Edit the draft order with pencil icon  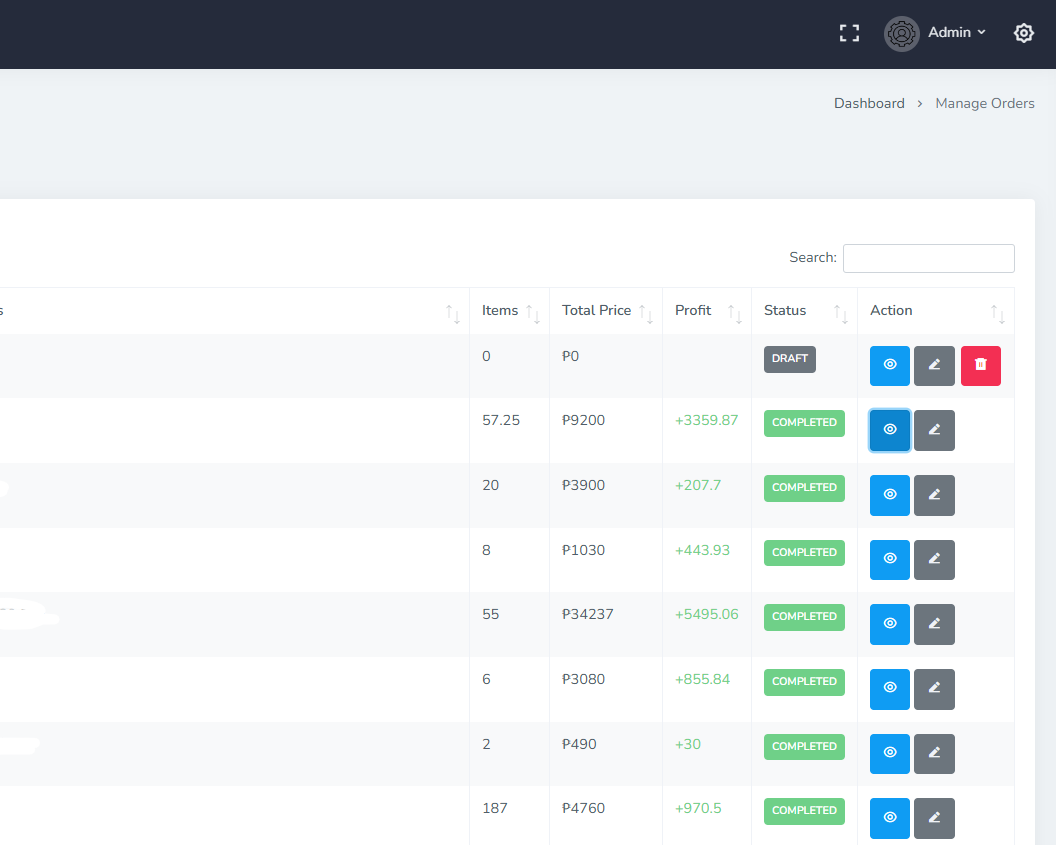[934, 365]
